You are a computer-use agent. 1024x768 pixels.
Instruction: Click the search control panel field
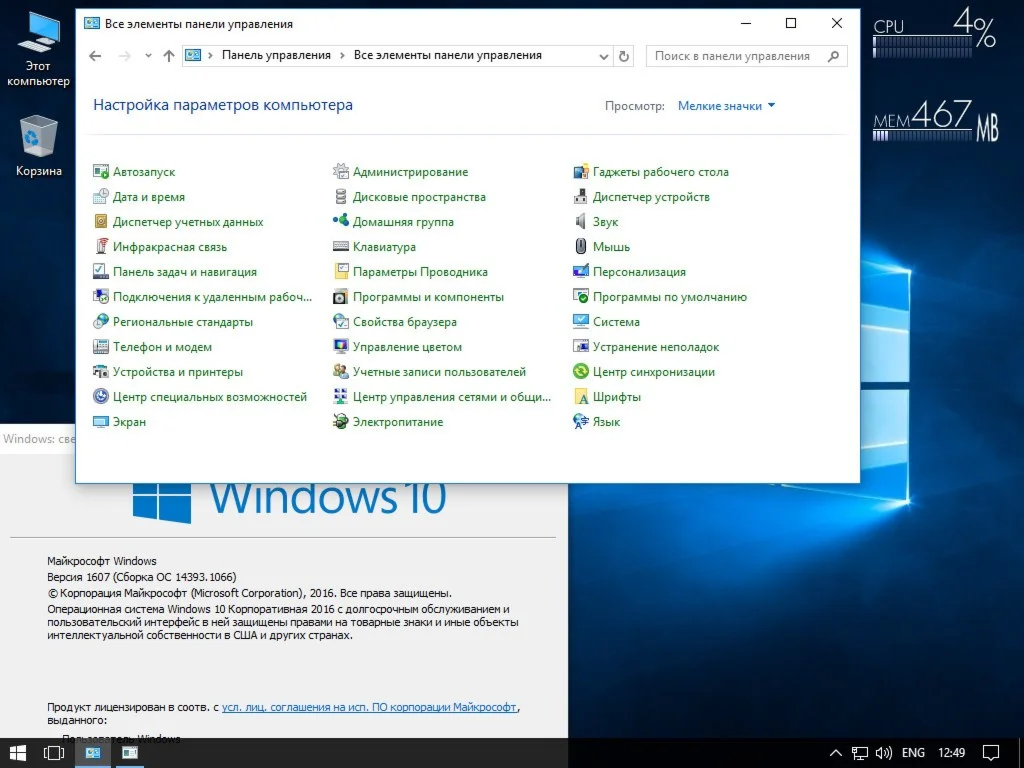(x=735, y=57)
